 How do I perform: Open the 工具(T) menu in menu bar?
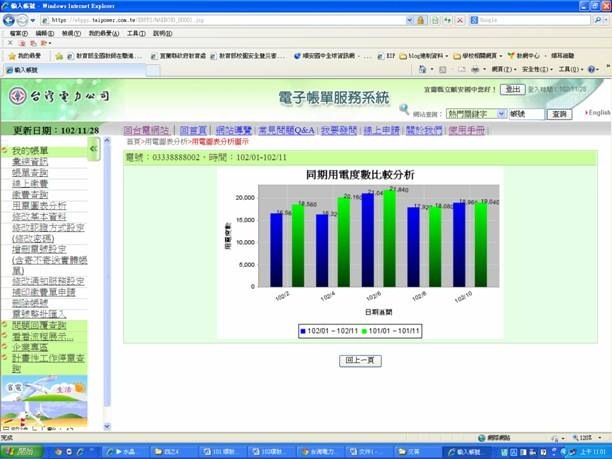coord(136,34)
